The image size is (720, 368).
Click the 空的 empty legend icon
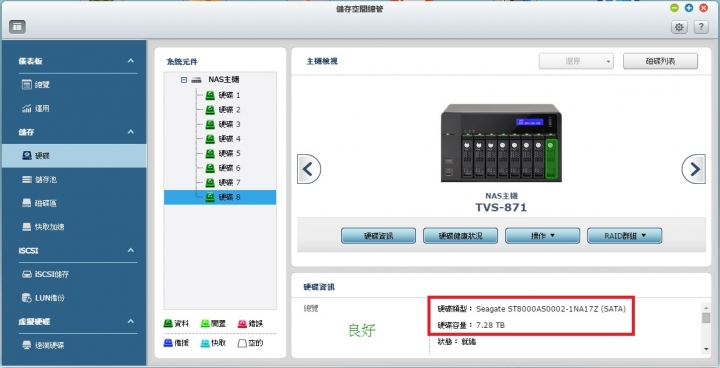242,343
